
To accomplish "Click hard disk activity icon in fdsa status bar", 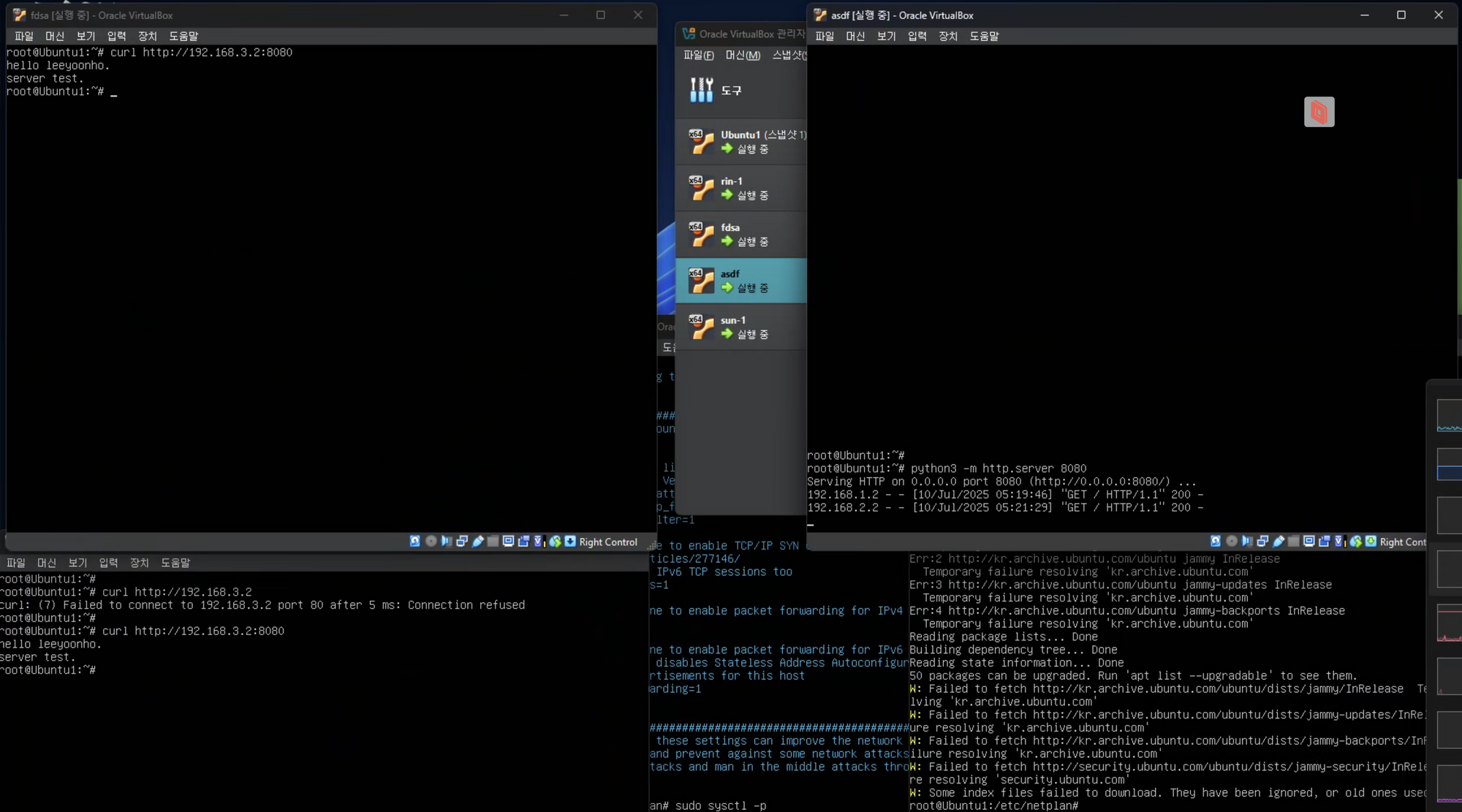I will (x=414, y=542).
